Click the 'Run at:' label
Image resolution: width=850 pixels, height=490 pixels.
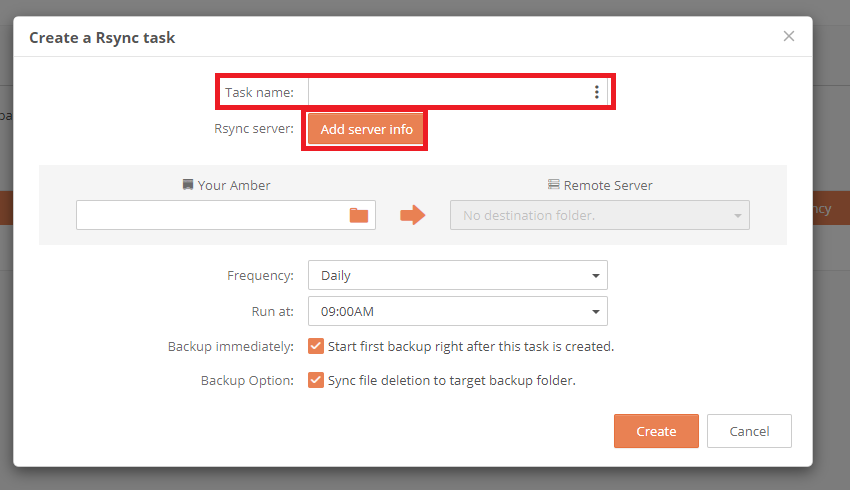[272, 312]
